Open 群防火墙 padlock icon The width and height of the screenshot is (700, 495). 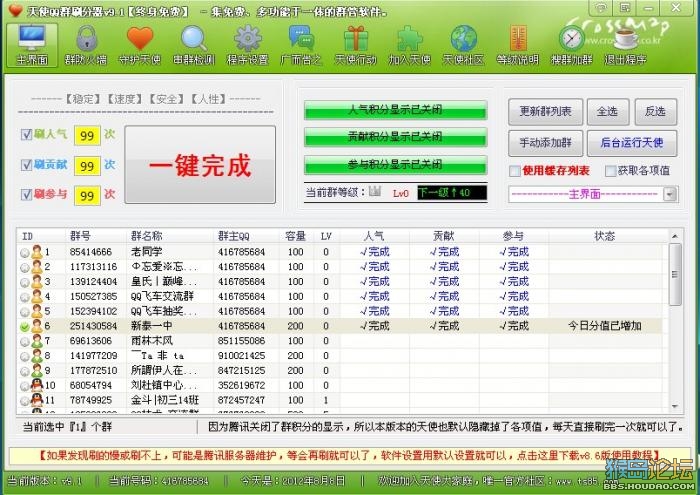click(x=86, y=38)
